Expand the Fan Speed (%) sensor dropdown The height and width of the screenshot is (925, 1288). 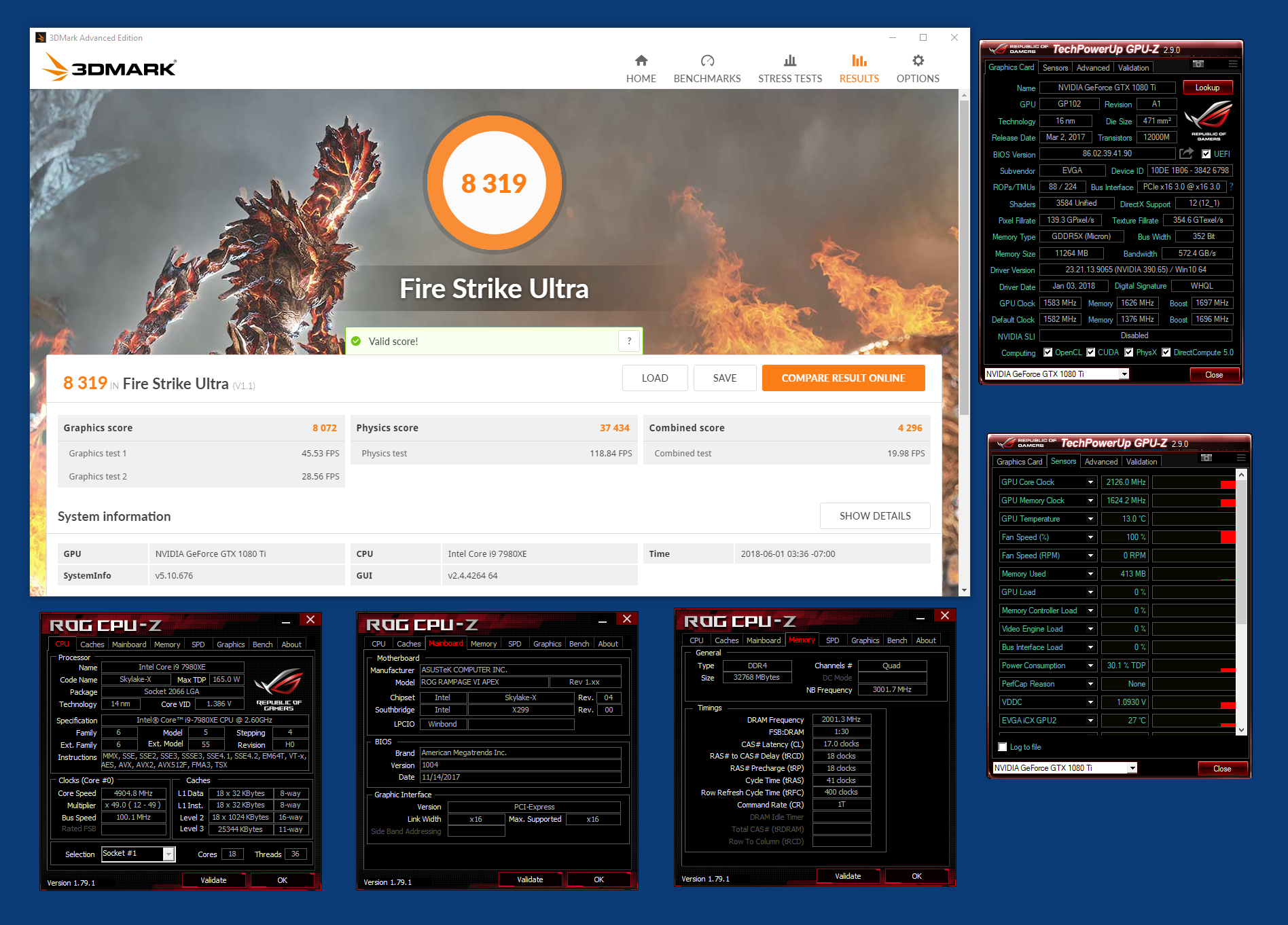[x=1090, y=537]
